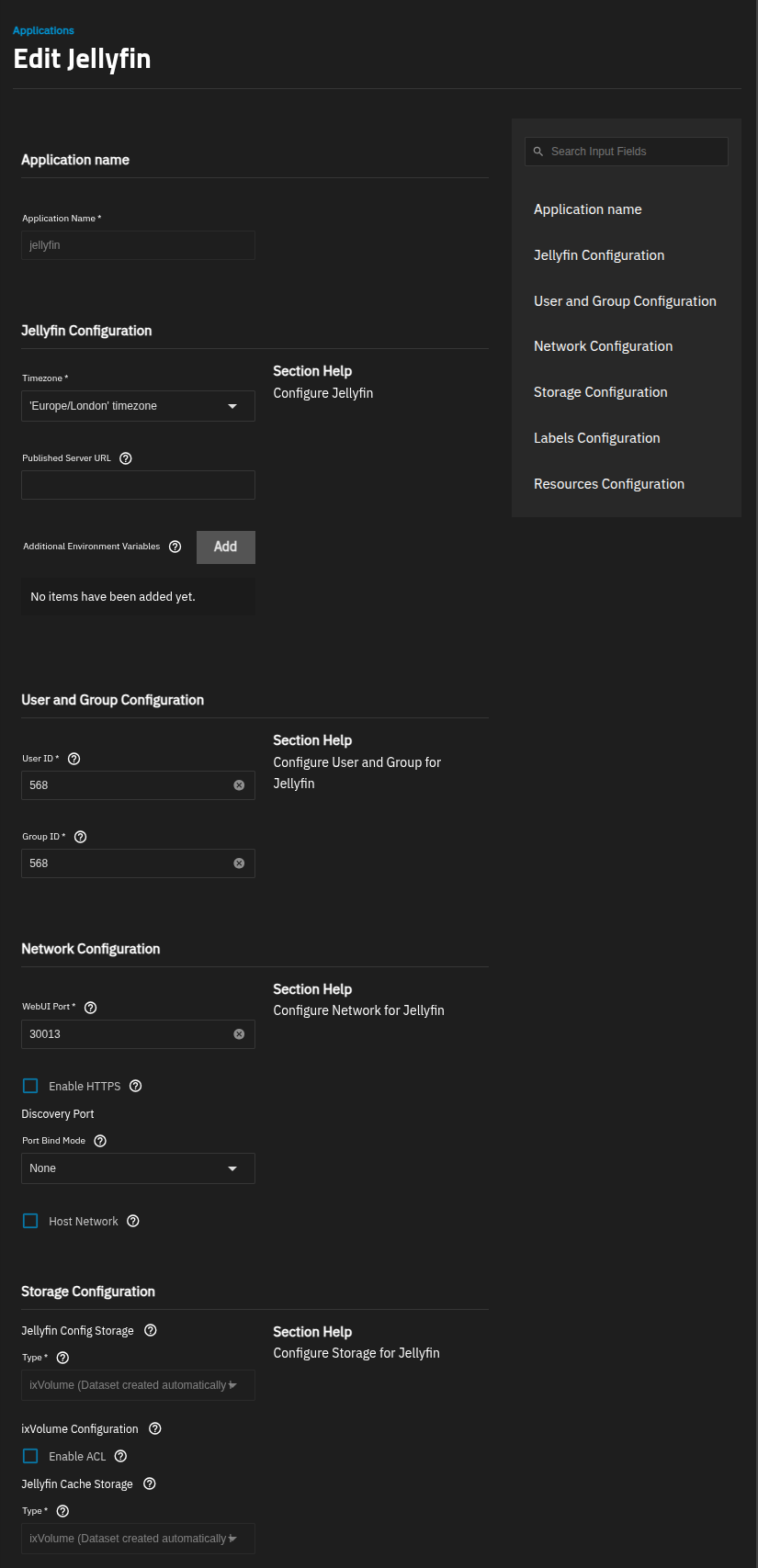Enable the Host Network checkbox
Viewport: 758px width, 1568px height.
coord(30,1221)
